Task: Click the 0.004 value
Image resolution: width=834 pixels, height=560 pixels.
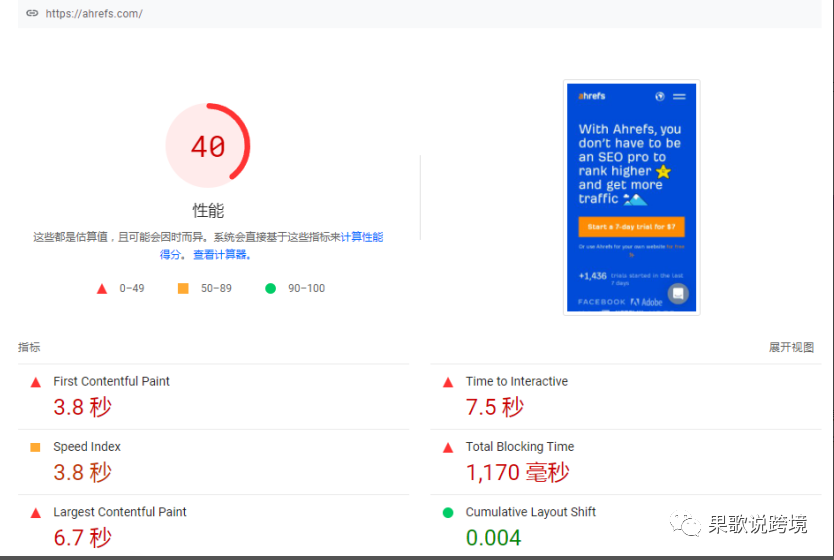Action: (x=493, y=538)
